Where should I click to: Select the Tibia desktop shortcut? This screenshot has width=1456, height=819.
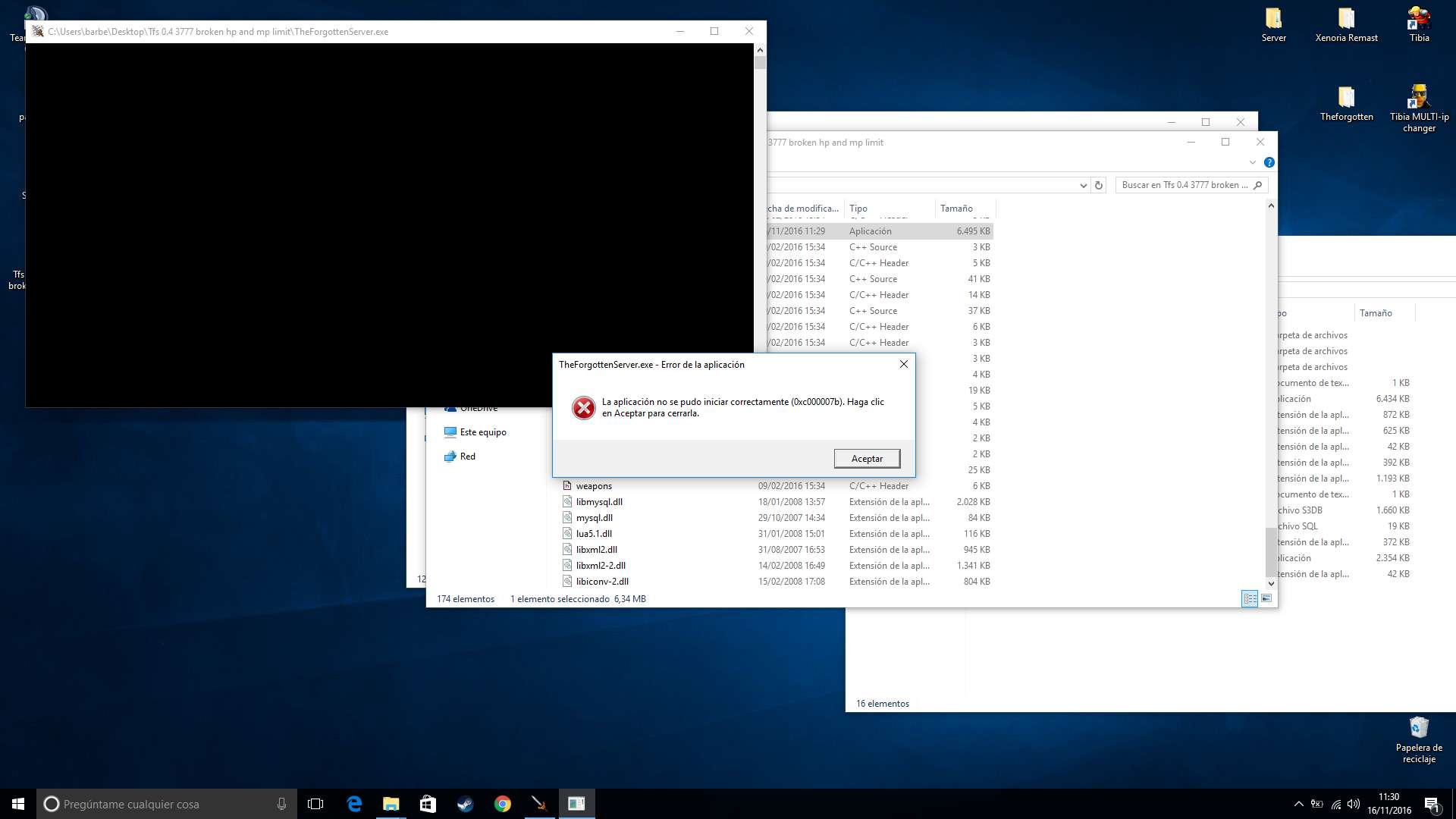[1419, 24]
